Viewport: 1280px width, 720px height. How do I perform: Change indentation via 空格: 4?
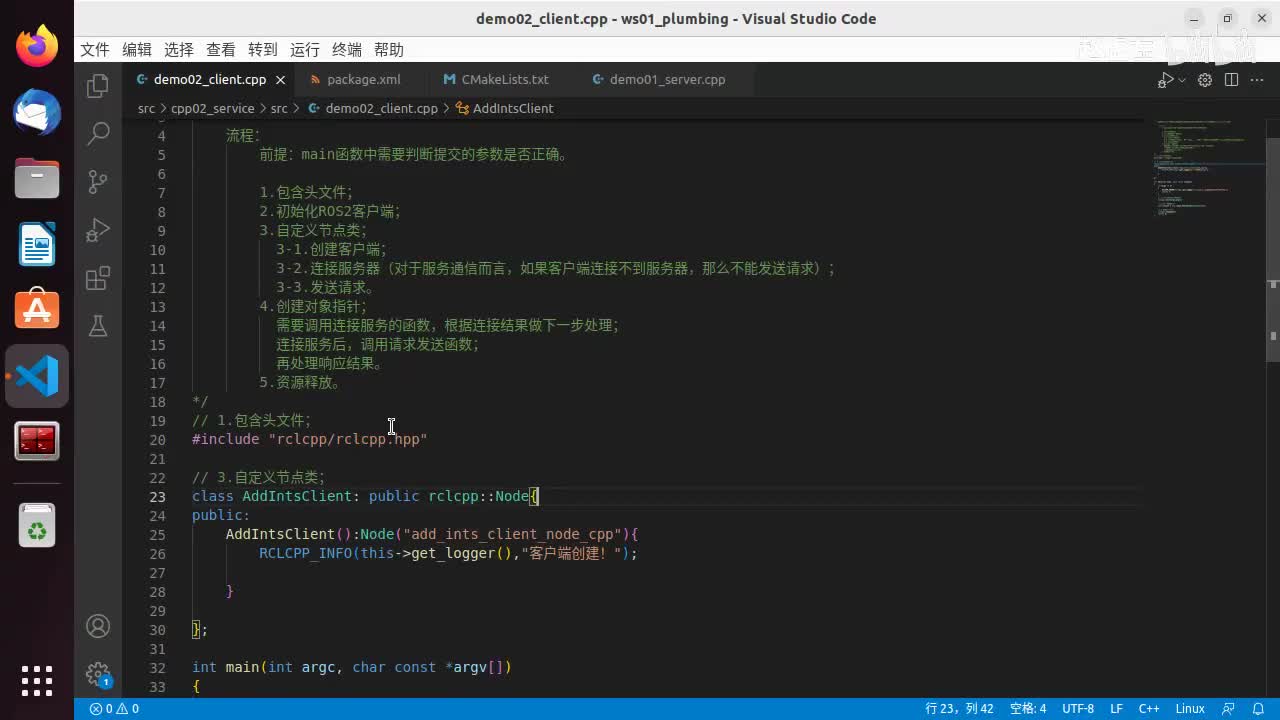tap(1028, 709)
